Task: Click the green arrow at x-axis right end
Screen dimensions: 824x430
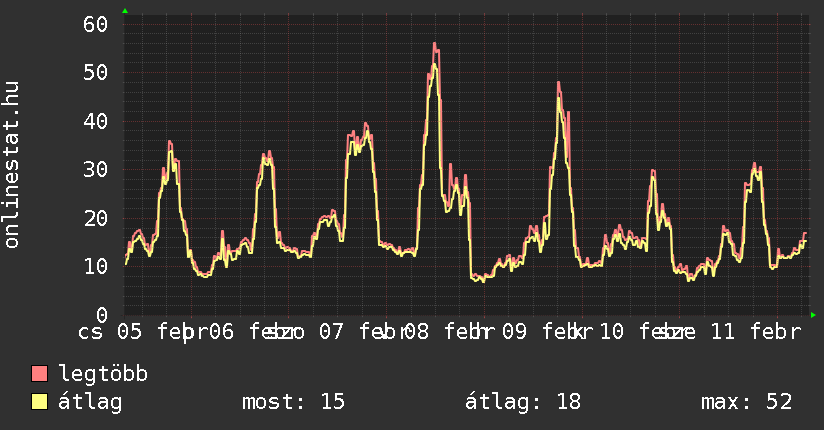Action: [813, 315]
